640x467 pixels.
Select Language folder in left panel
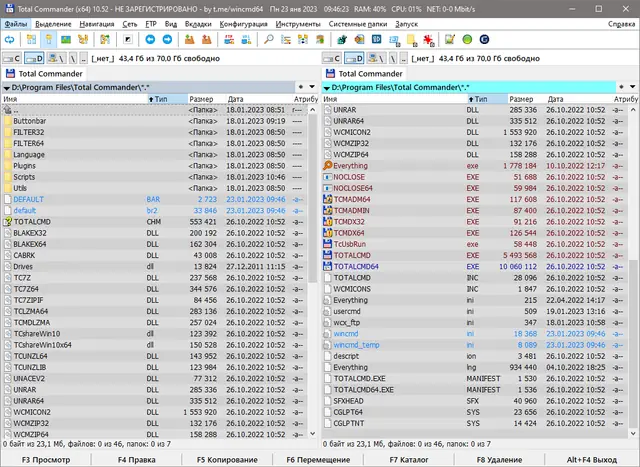155,155
